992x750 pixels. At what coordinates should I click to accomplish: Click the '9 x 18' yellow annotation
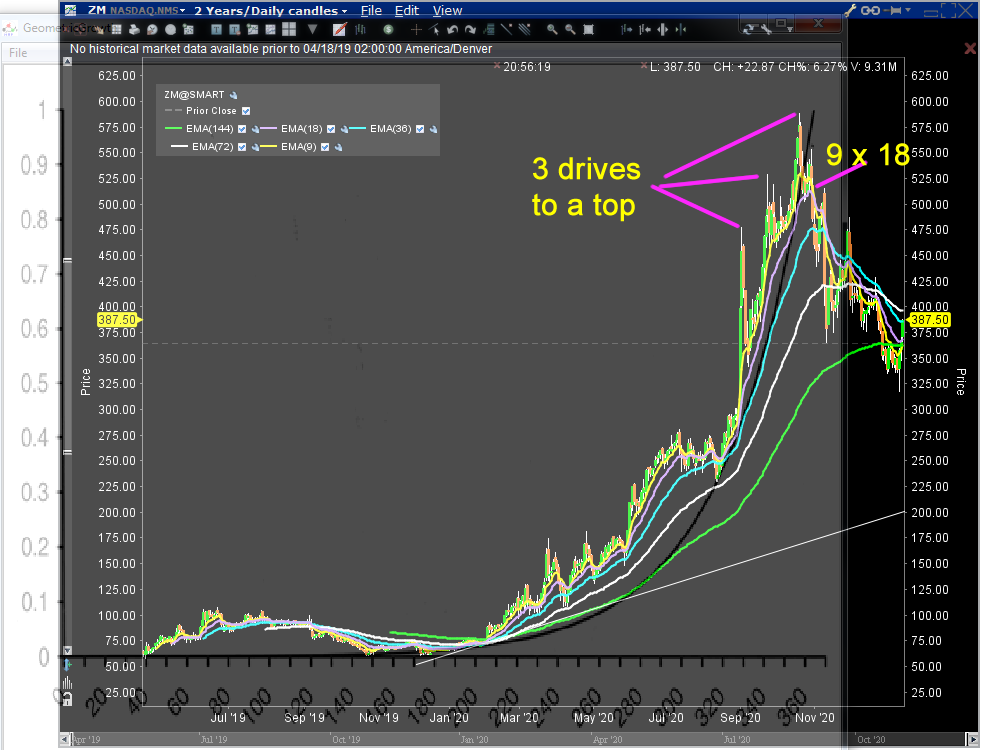pos(867,155)
